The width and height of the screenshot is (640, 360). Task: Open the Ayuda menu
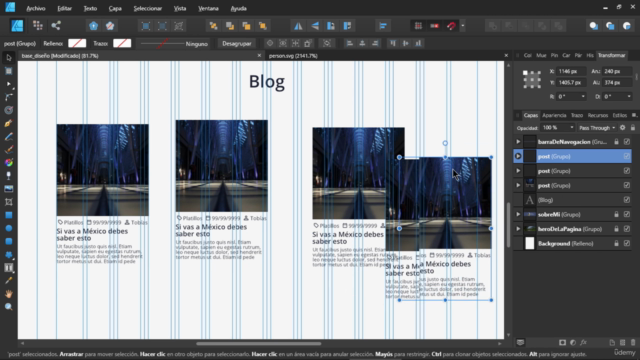pos(238,8)
